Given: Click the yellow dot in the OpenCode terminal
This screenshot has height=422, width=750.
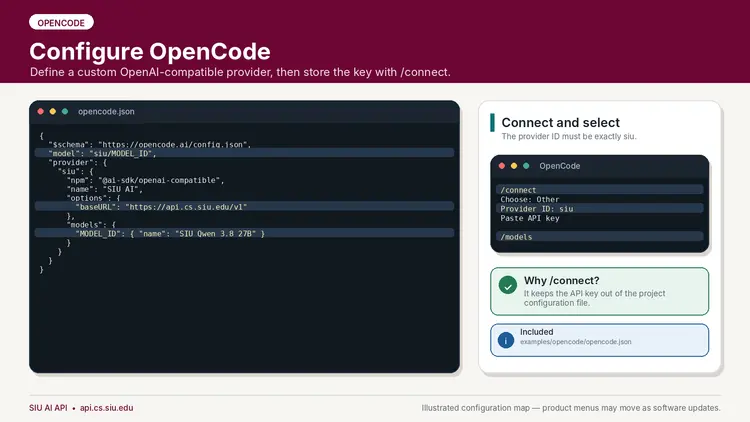Looking at the screenshot, I should 514,166.
